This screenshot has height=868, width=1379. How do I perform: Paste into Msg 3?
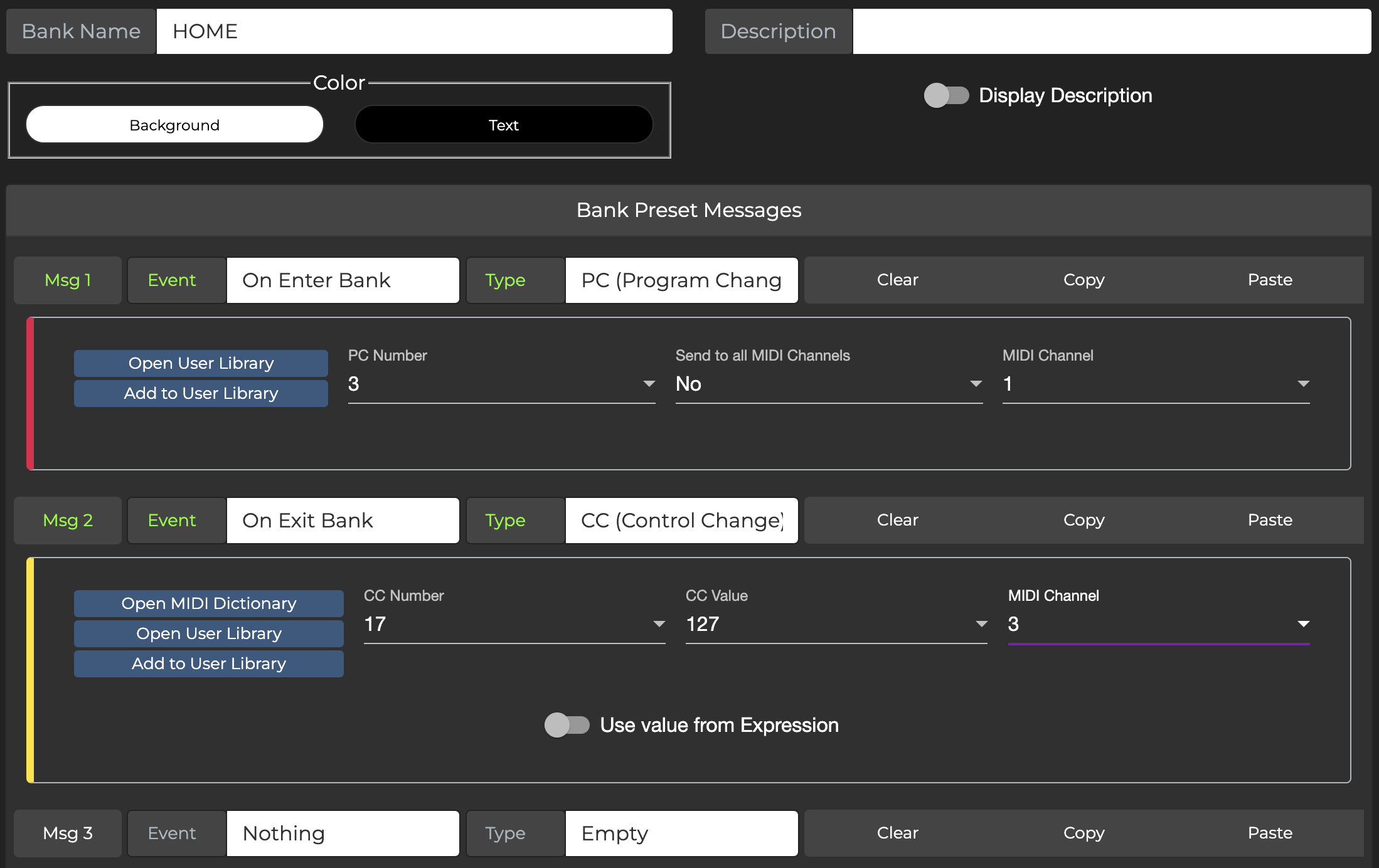click(1269, 833)
